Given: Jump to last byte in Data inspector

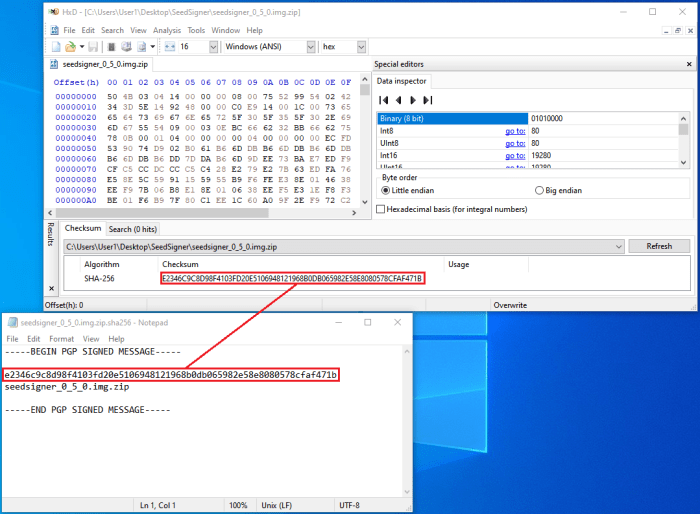Looking at the screenshot, I should coord(428,100).
